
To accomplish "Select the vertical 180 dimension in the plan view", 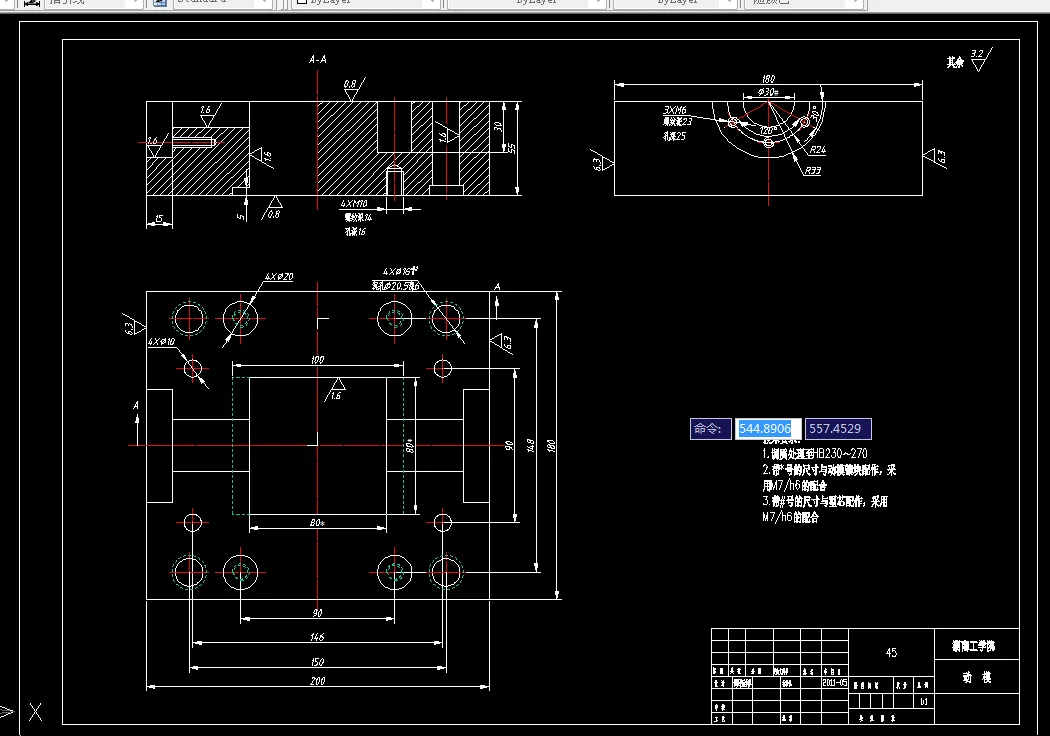I will 550,445.
